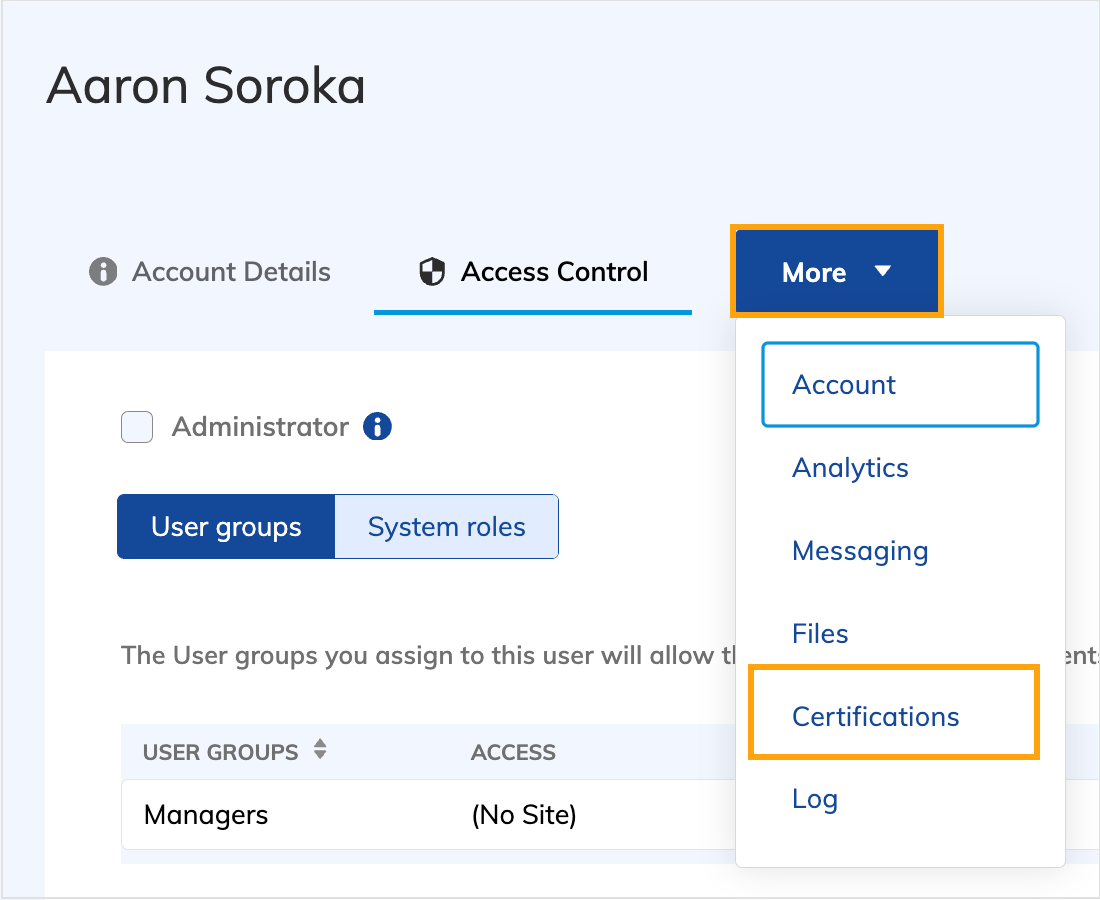
Task: Click the Managers user group row
Action: point(206,815)
